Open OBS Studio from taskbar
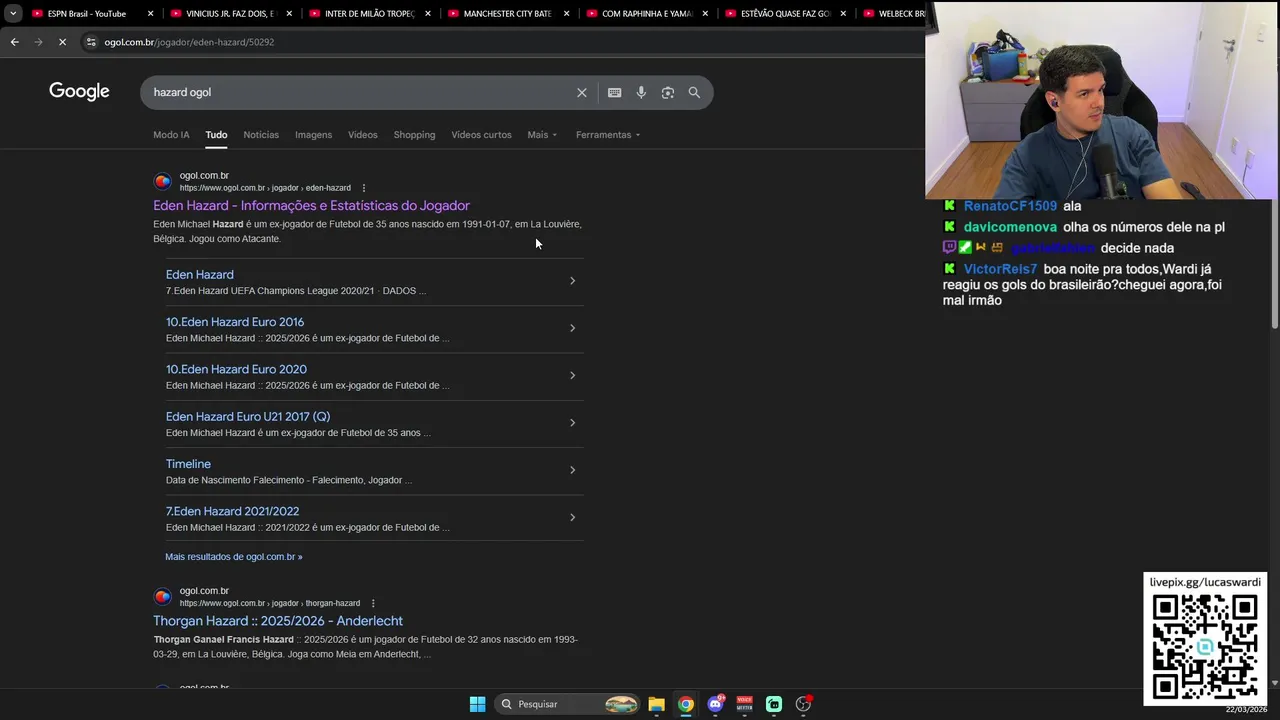Viewport: 1280px width, 720px height. tap(803, 704)
